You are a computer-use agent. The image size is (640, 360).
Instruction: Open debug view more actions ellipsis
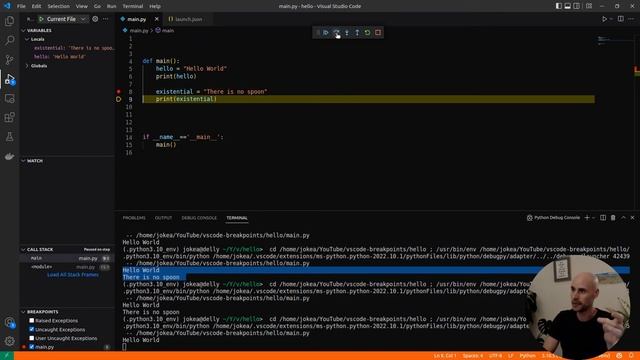[106, 19]
